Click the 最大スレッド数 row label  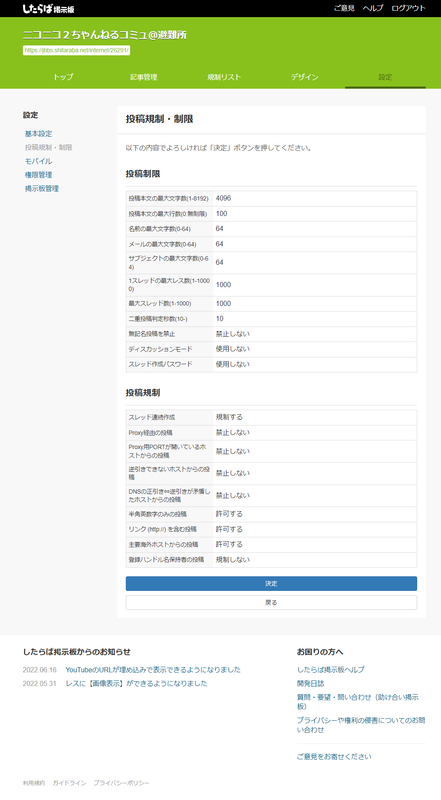(x=160, y=304)
